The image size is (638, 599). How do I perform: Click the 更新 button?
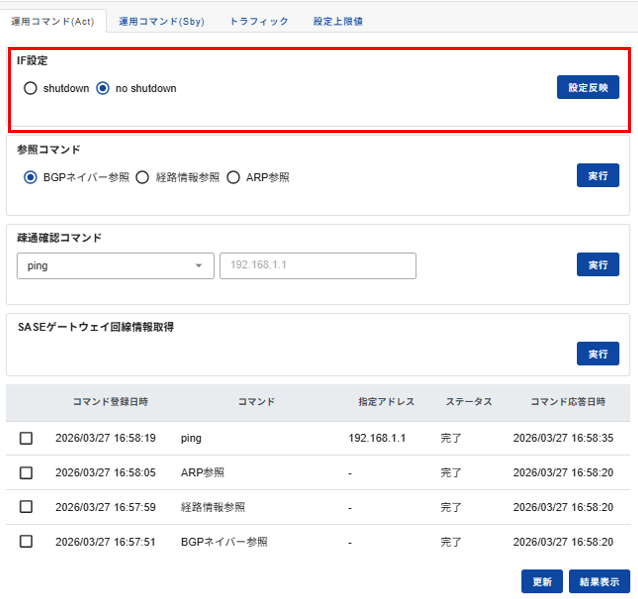pos(541,581)
